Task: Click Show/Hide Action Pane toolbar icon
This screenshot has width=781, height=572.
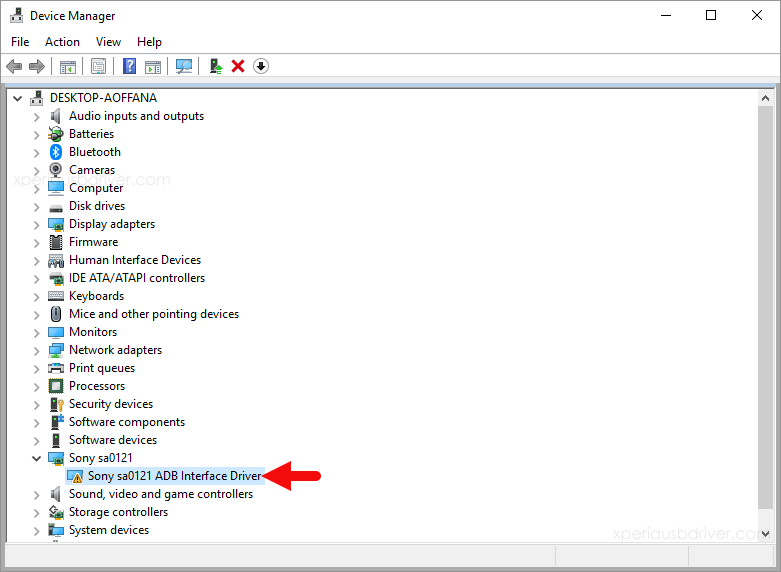Action: (153, 66)
